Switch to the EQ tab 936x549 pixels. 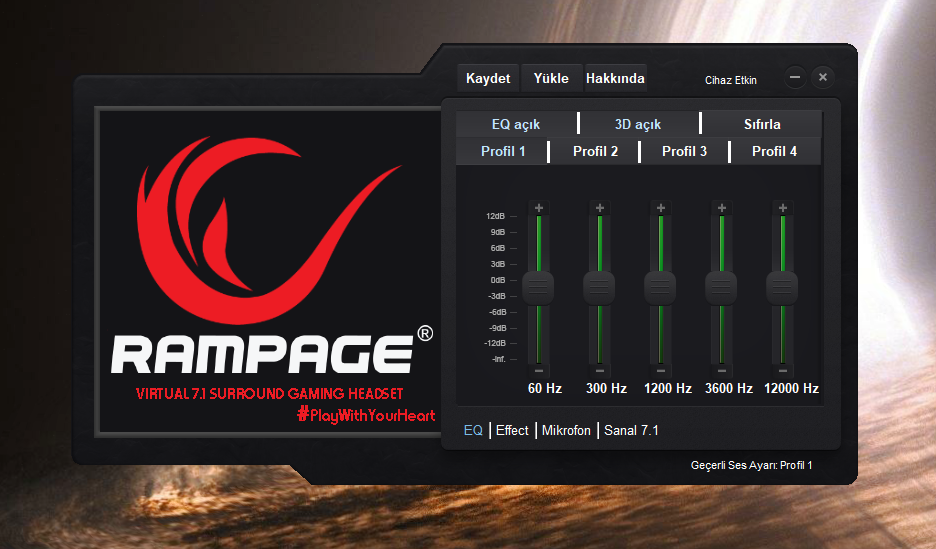tap(473, 430)
